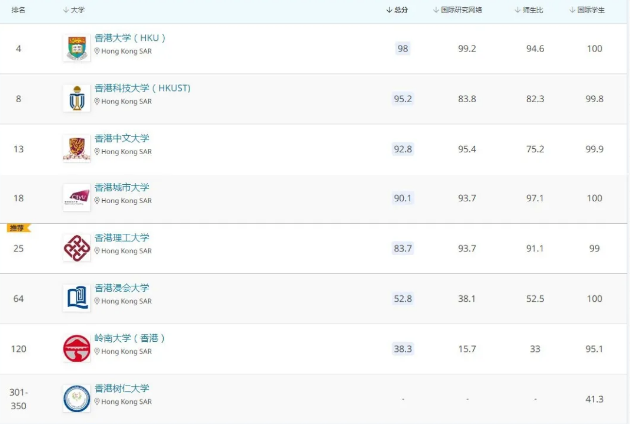Sort table by 总分 column

click(397, 10)
